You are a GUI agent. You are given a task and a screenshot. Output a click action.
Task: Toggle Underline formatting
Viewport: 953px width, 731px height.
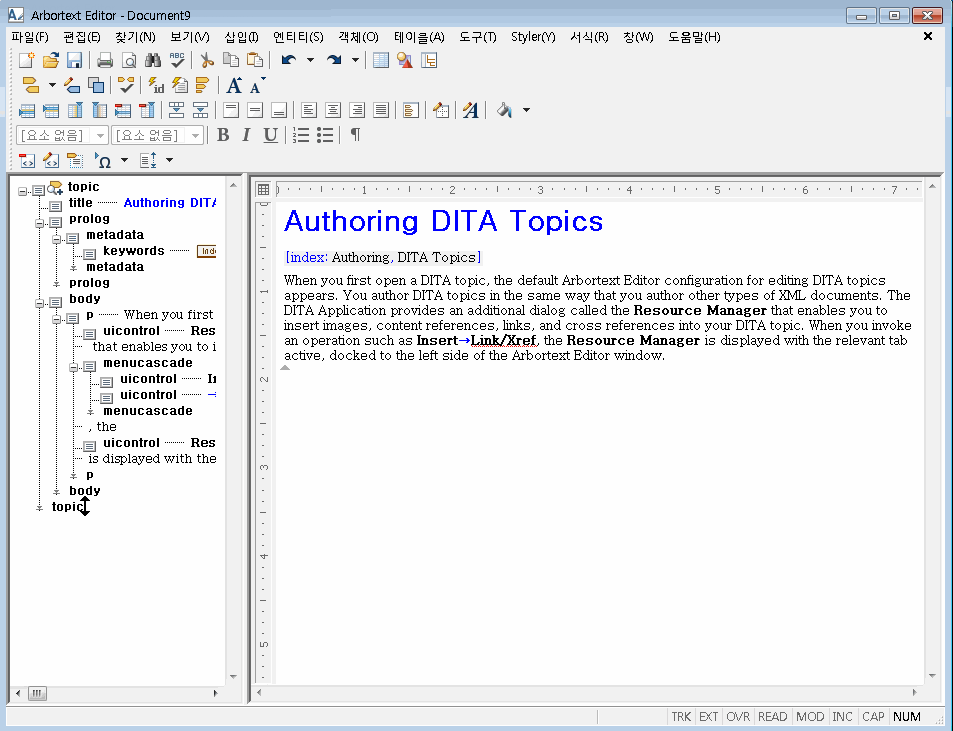(270, 135)
